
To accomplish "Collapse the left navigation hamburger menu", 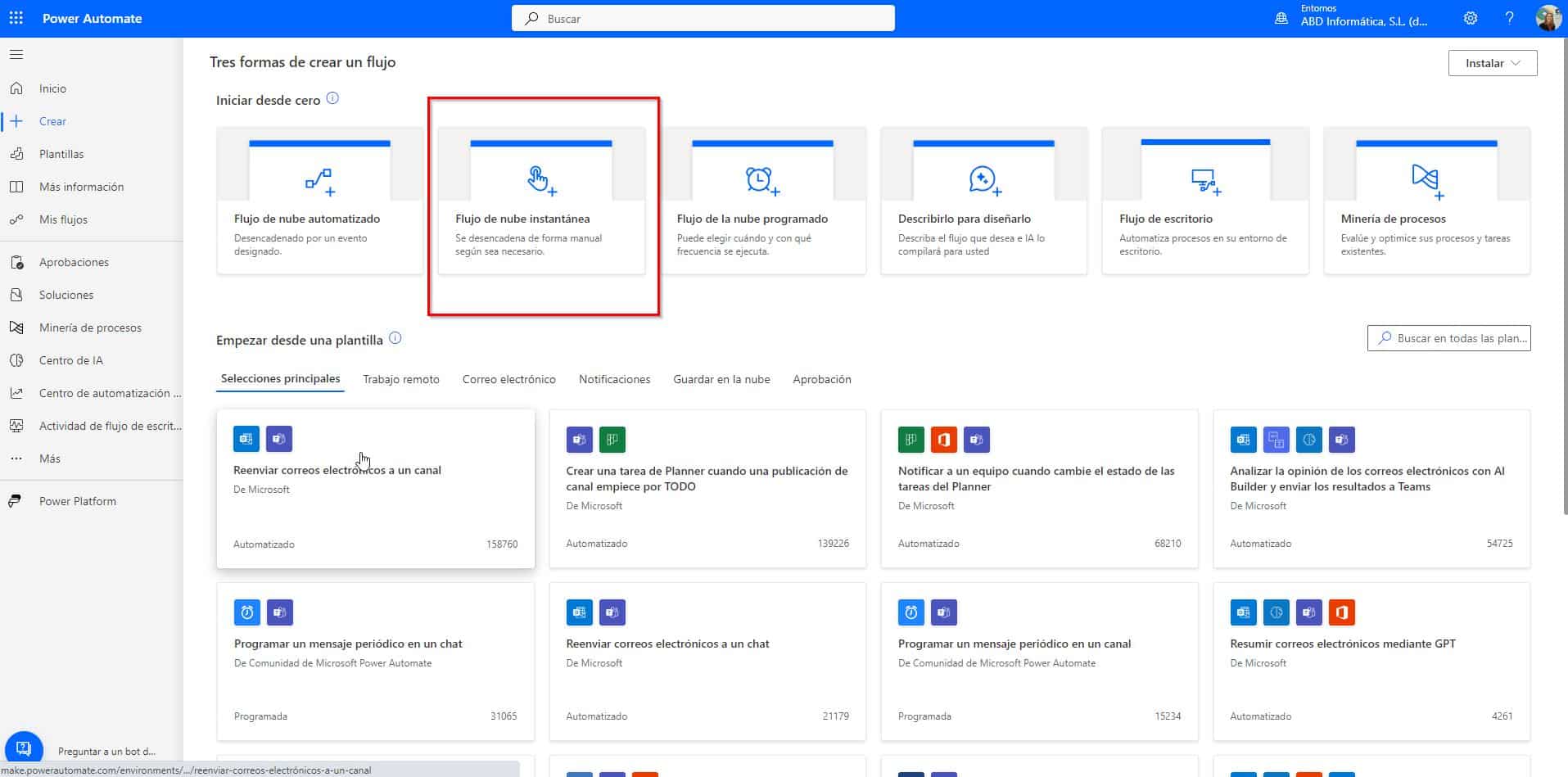I will (x=16, y=55).
